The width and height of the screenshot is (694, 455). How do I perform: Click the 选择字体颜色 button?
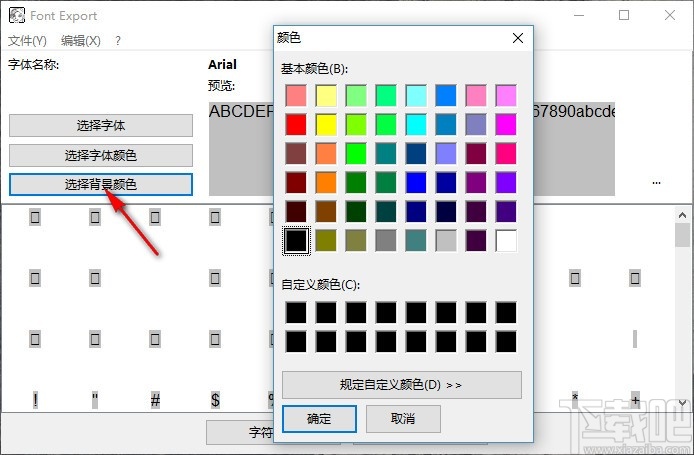click(x=101, y=155)
